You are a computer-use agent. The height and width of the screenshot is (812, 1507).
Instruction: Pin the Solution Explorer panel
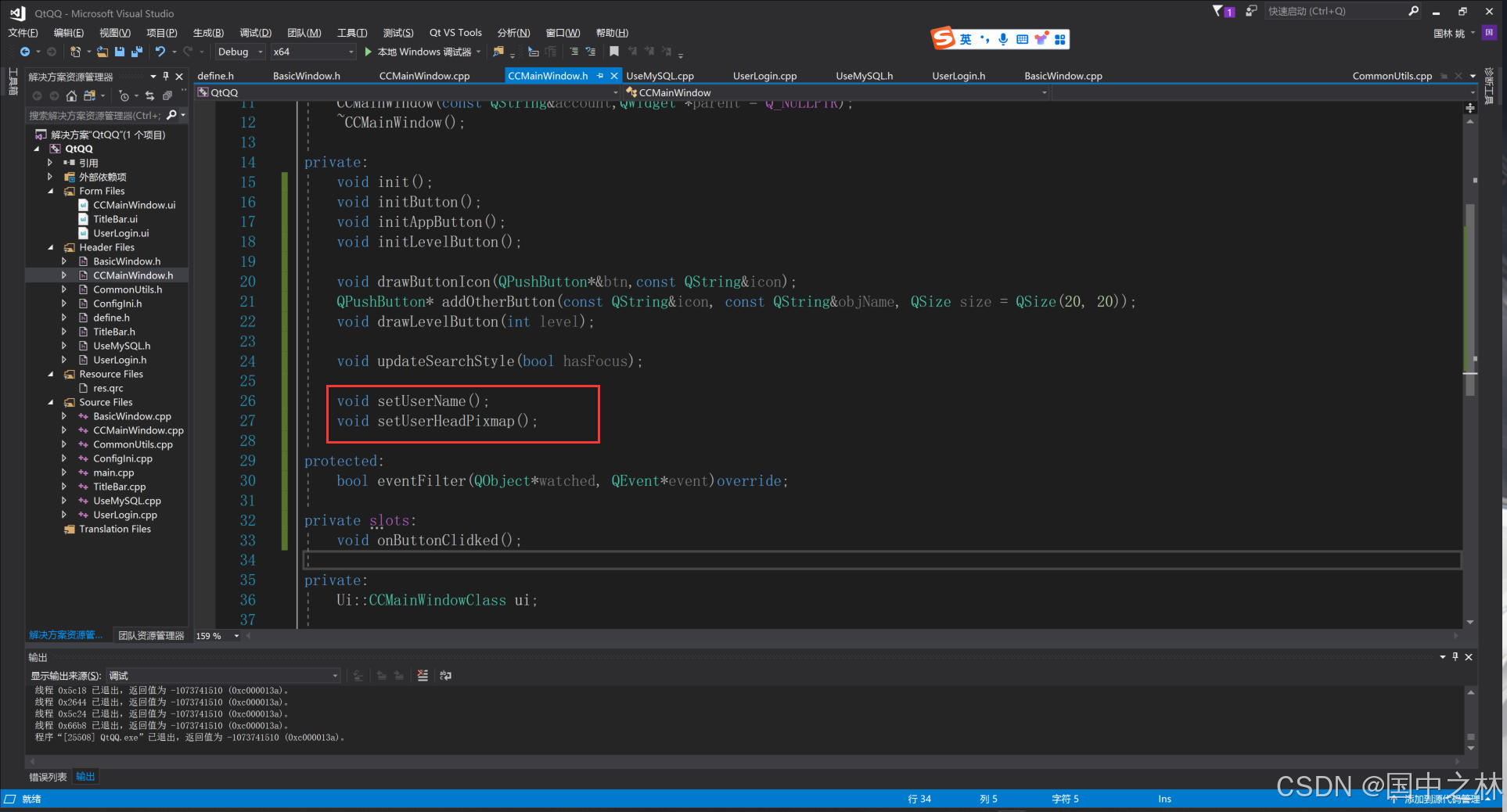click(166, 76)
